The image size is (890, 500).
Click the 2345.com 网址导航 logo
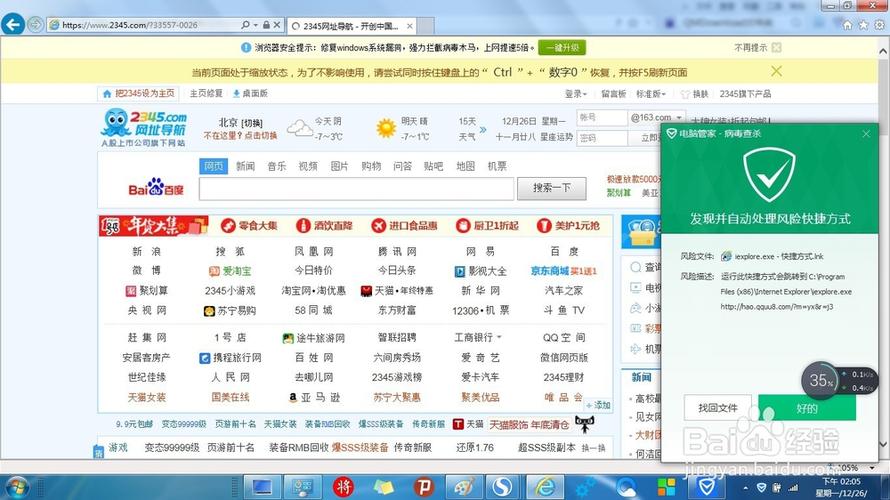pos(145,128)
